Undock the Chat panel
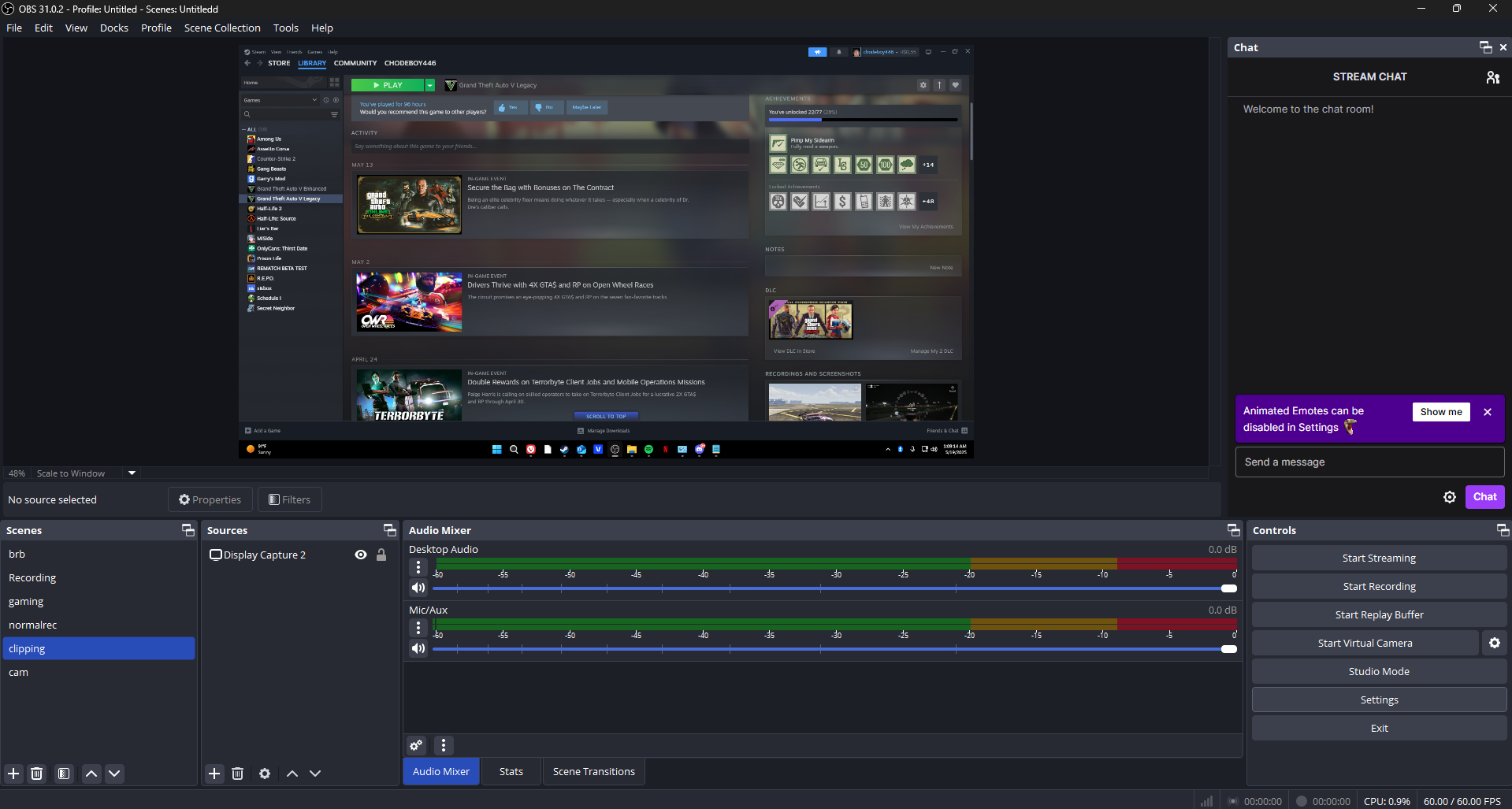 1486,47
